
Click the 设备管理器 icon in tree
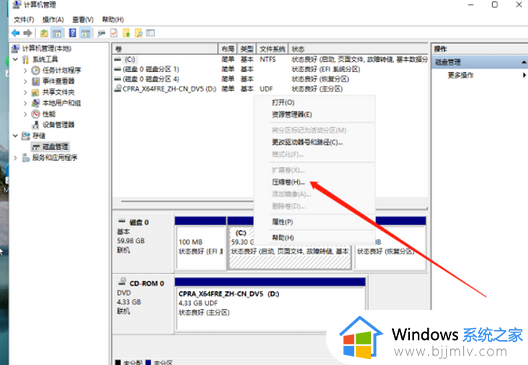(x=35, y=125)
